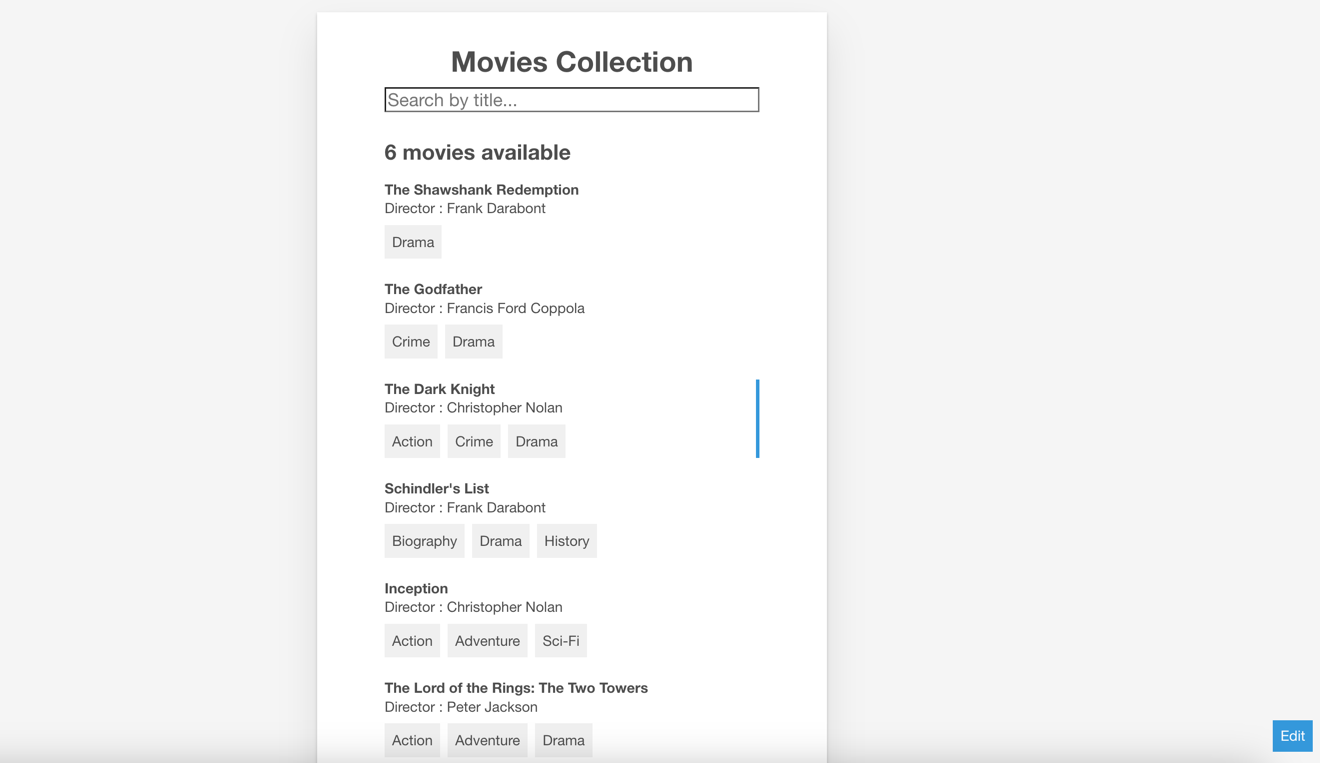Click the Drama tag under The Godfather
Viewport: 1320px width, 763px height.
pos(473,342)
